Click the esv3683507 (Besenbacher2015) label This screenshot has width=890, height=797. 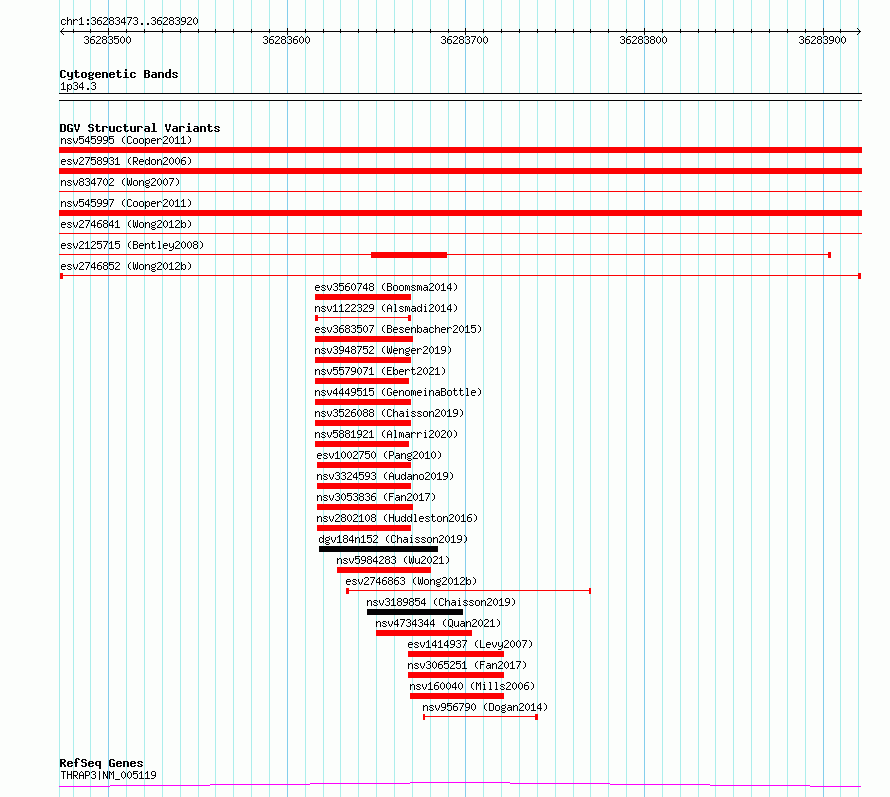pyautogui.click(x=398, y=329)
